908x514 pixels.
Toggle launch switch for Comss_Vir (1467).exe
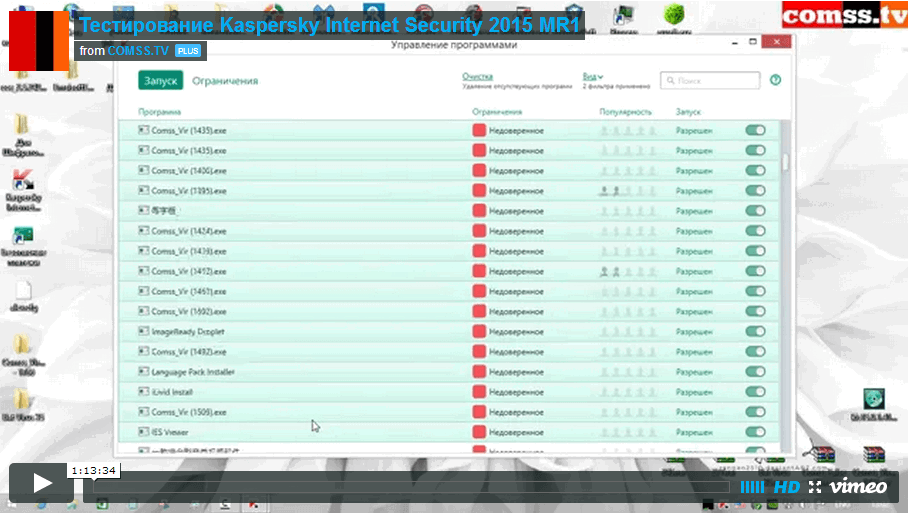[755, 291]
